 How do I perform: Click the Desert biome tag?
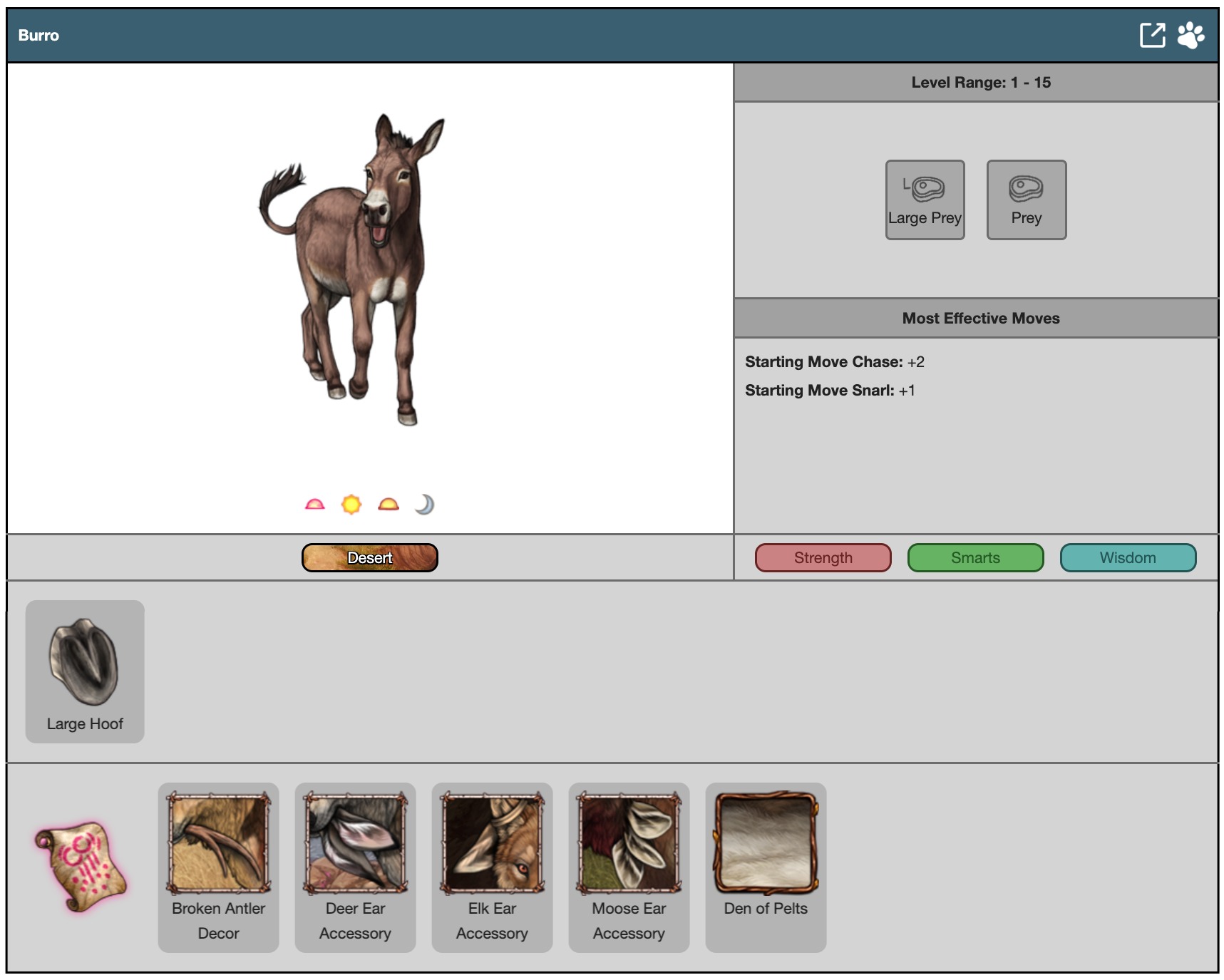pos(369,557)
